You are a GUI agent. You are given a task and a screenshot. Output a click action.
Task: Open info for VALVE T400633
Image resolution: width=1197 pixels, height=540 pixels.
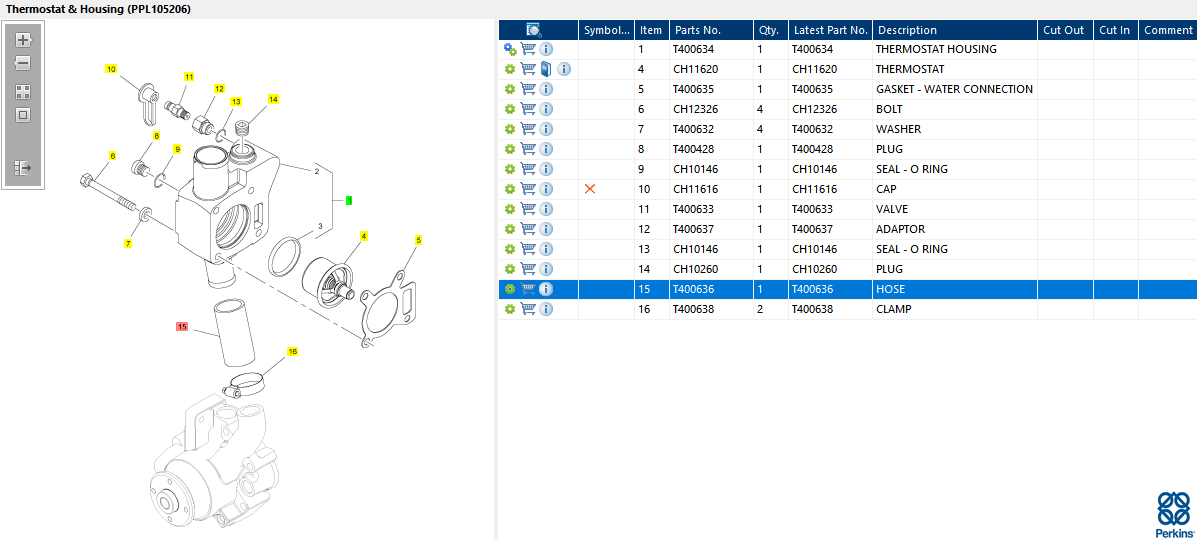click(x=546, y=209)
